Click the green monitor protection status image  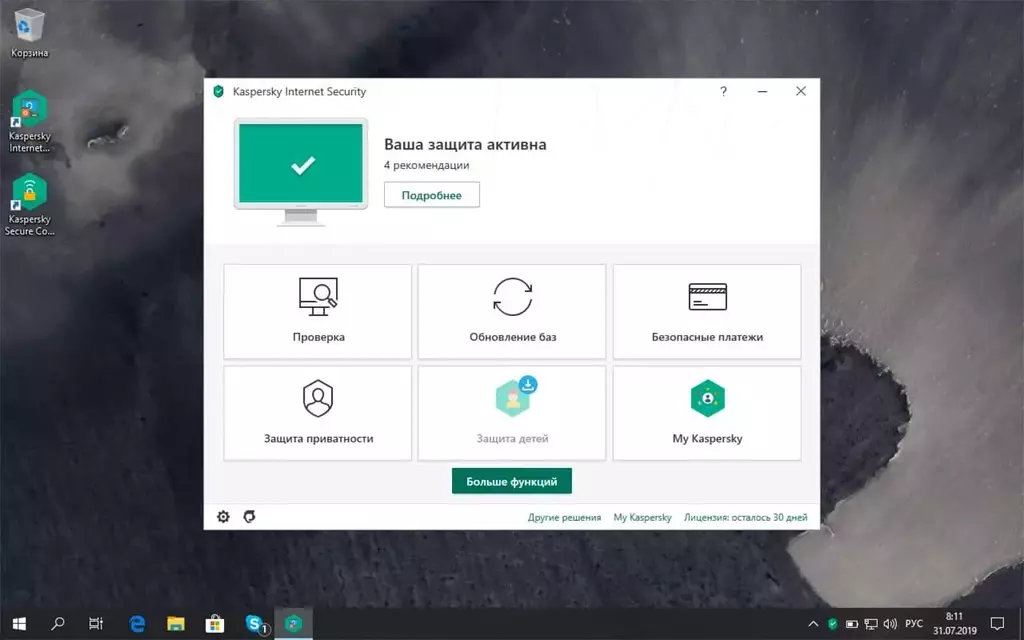click(x=301, y=172)
